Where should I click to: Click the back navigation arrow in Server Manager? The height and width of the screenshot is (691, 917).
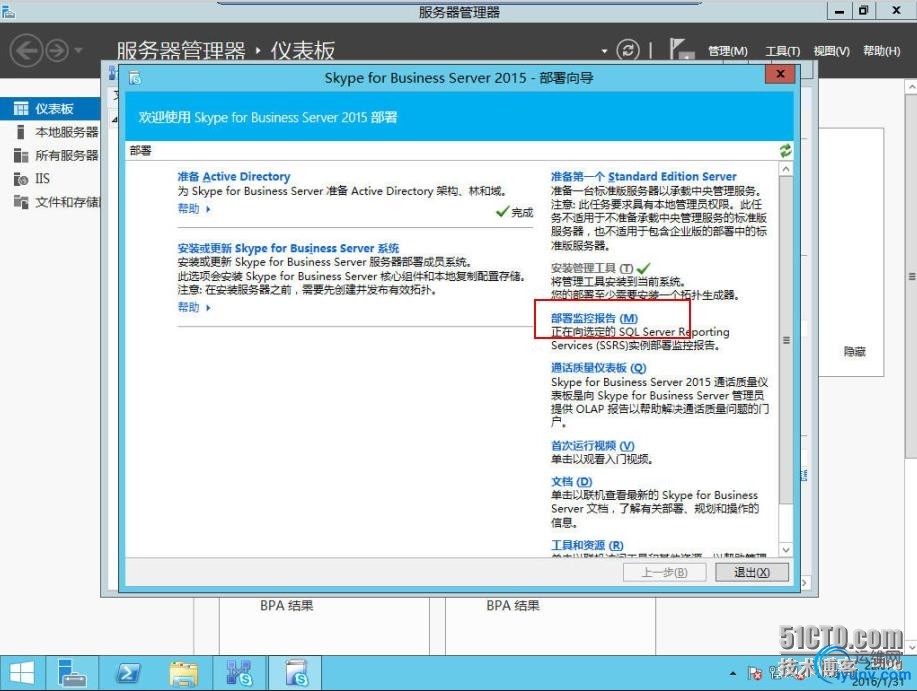(26, 50)
